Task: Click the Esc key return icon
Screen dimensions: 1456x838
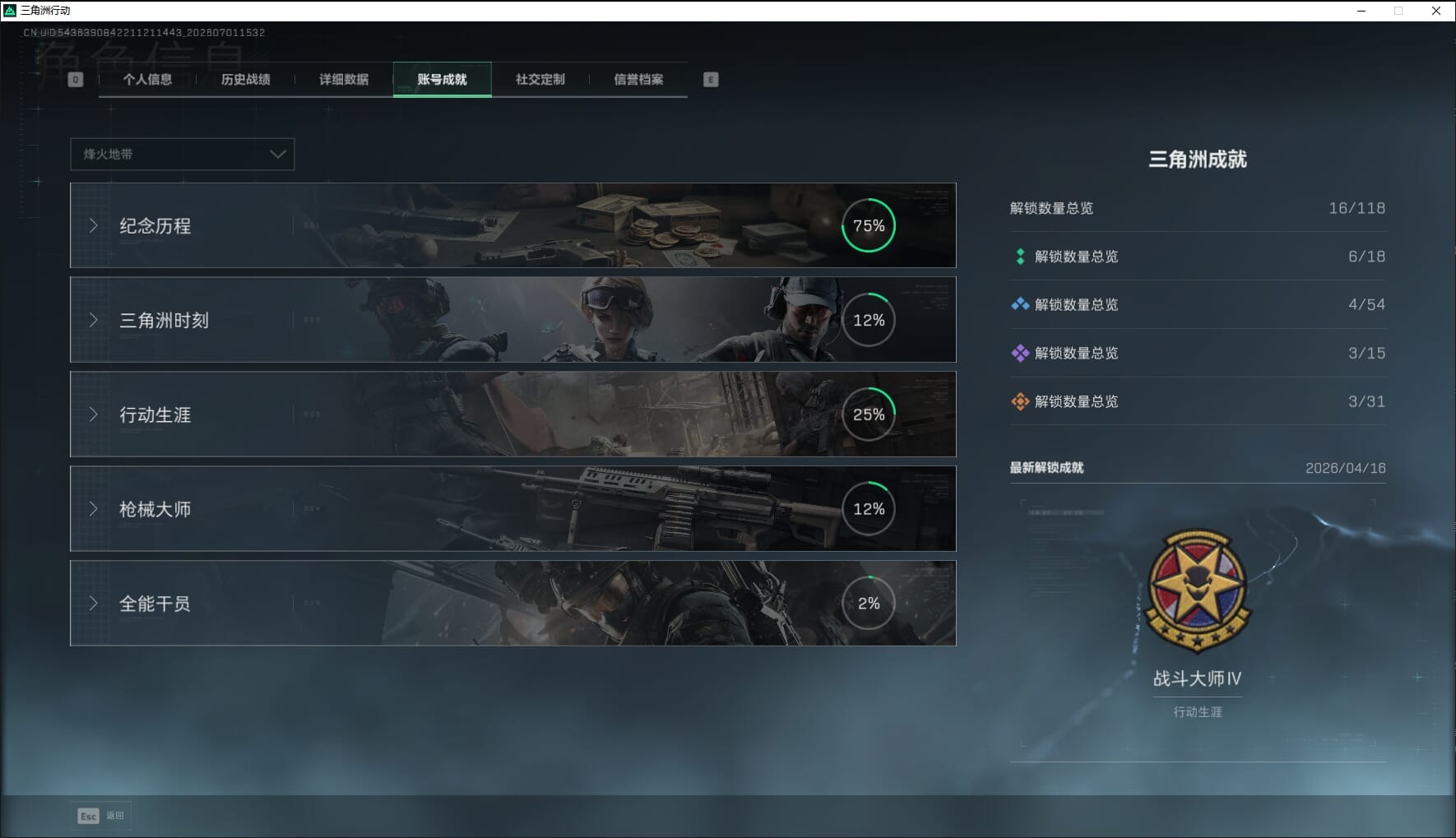Action: point(89,816)
